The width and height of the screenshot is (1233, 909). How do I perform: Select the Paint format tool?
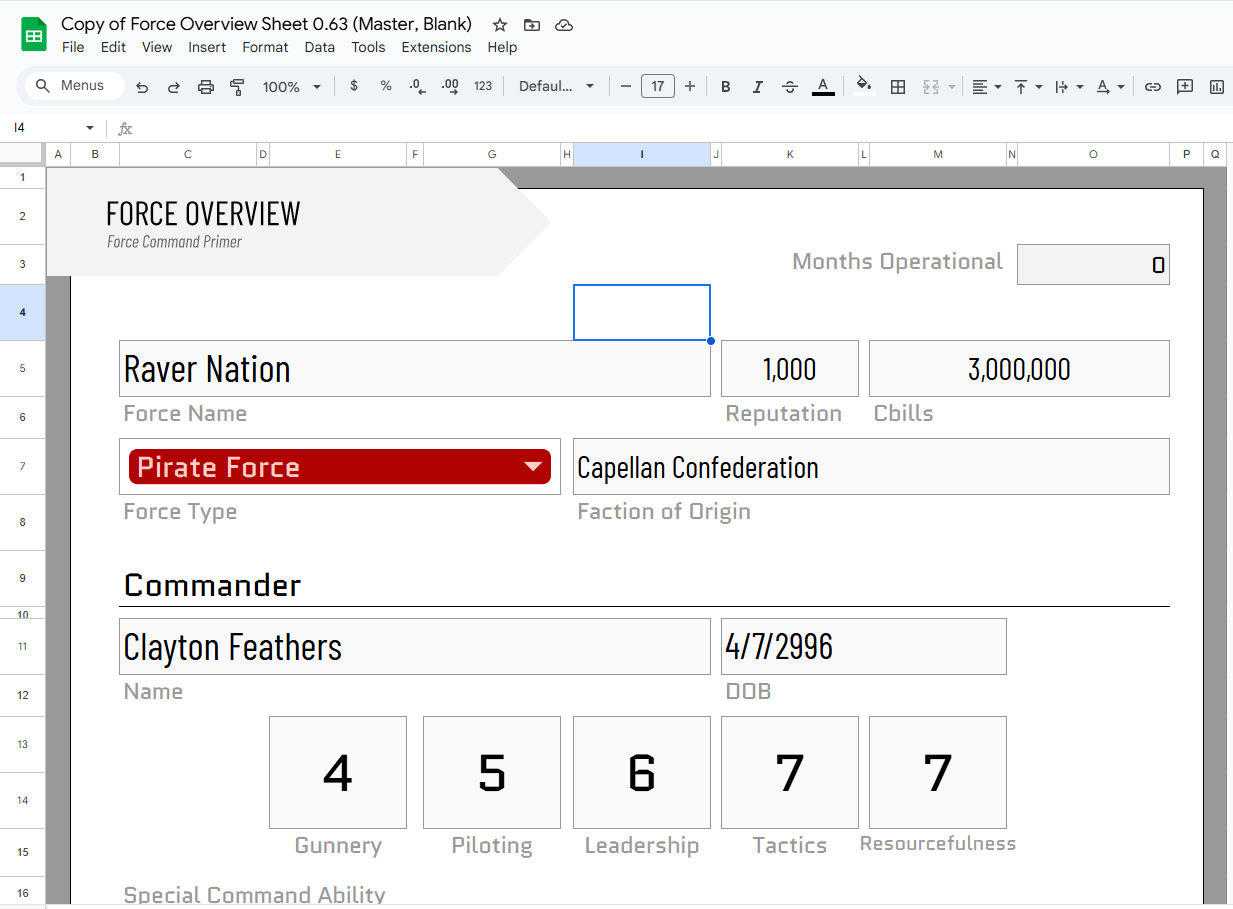237,87
